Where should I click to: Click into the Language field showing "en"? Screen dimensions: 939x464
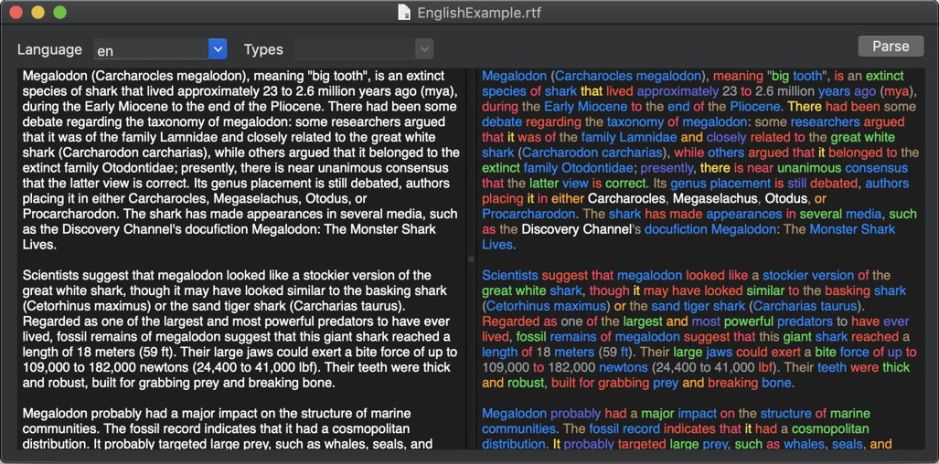150,49
